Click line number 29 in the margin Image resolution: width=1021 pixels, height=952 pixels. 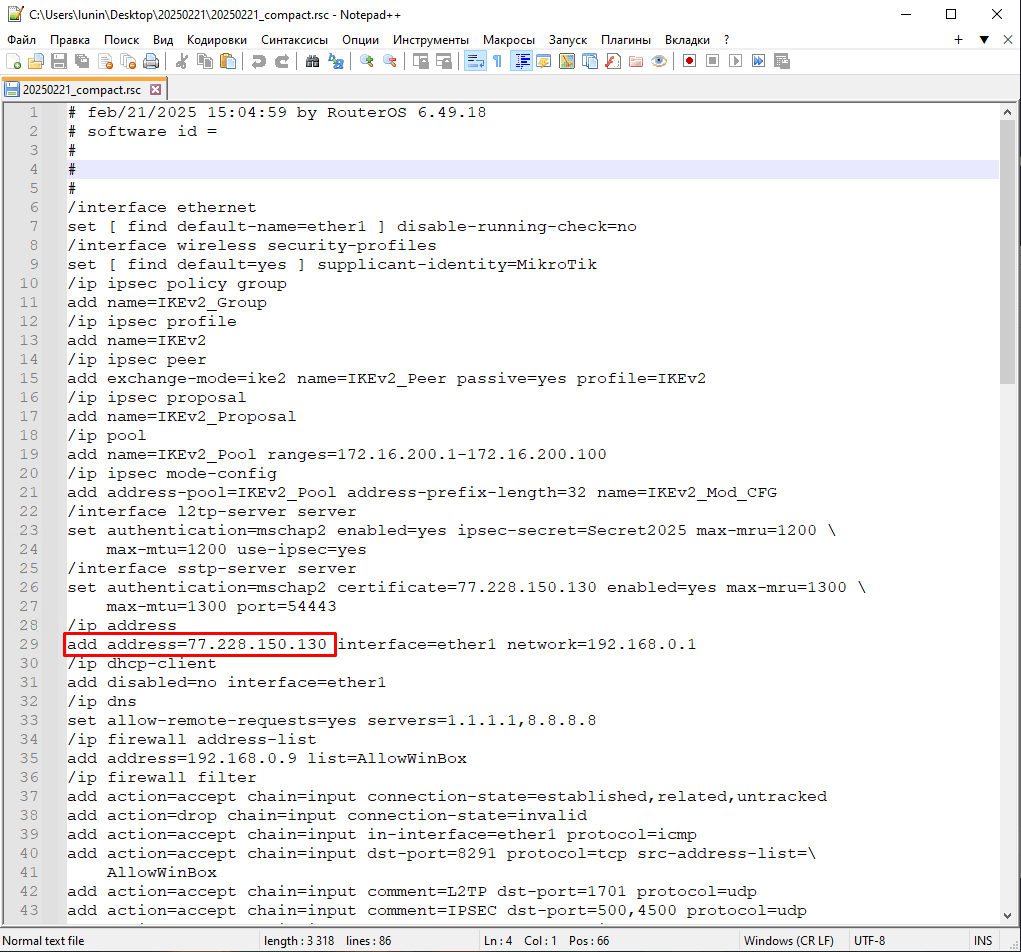tap(29, 644)
